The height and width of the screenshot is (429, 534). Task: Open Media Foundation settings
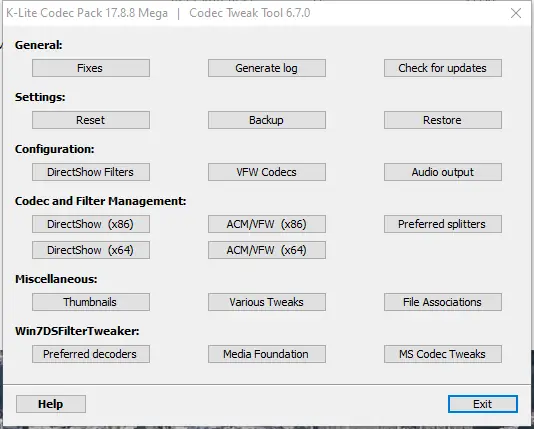(x=267, y=354)
